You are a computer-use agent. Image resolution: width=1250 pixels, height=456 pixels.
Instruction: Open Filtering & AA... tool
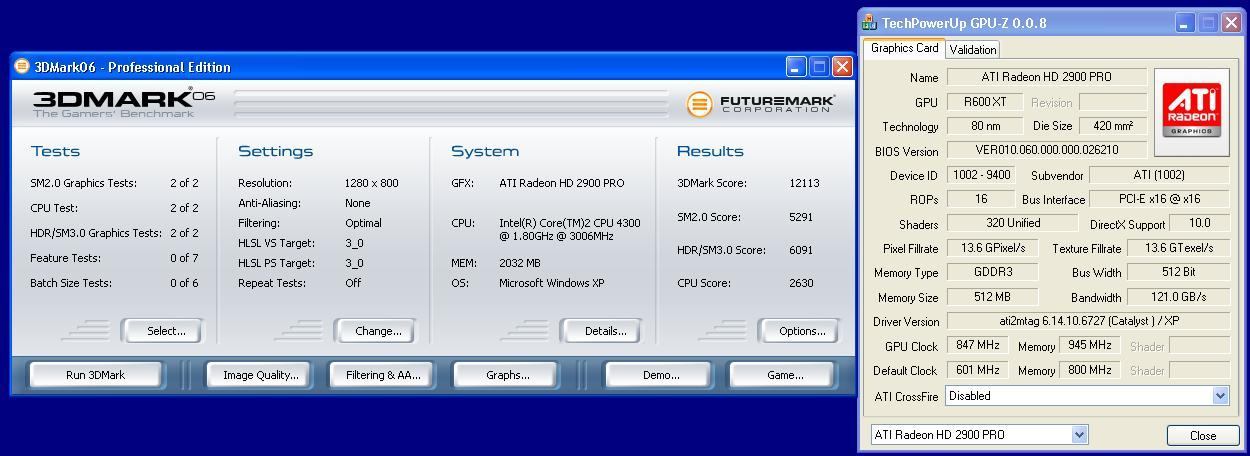pos(383,375)
